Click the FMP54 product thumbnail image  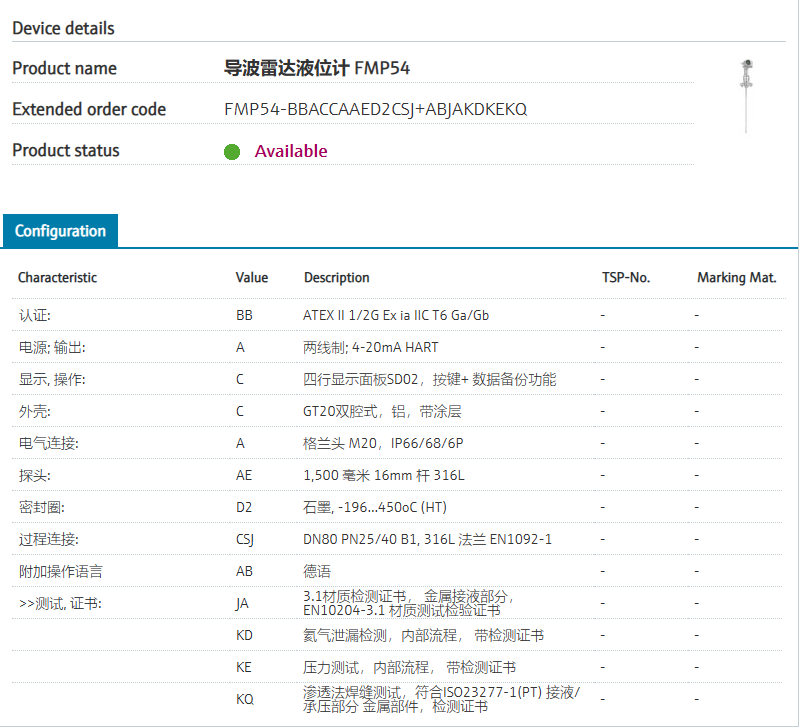pos(745,95)
